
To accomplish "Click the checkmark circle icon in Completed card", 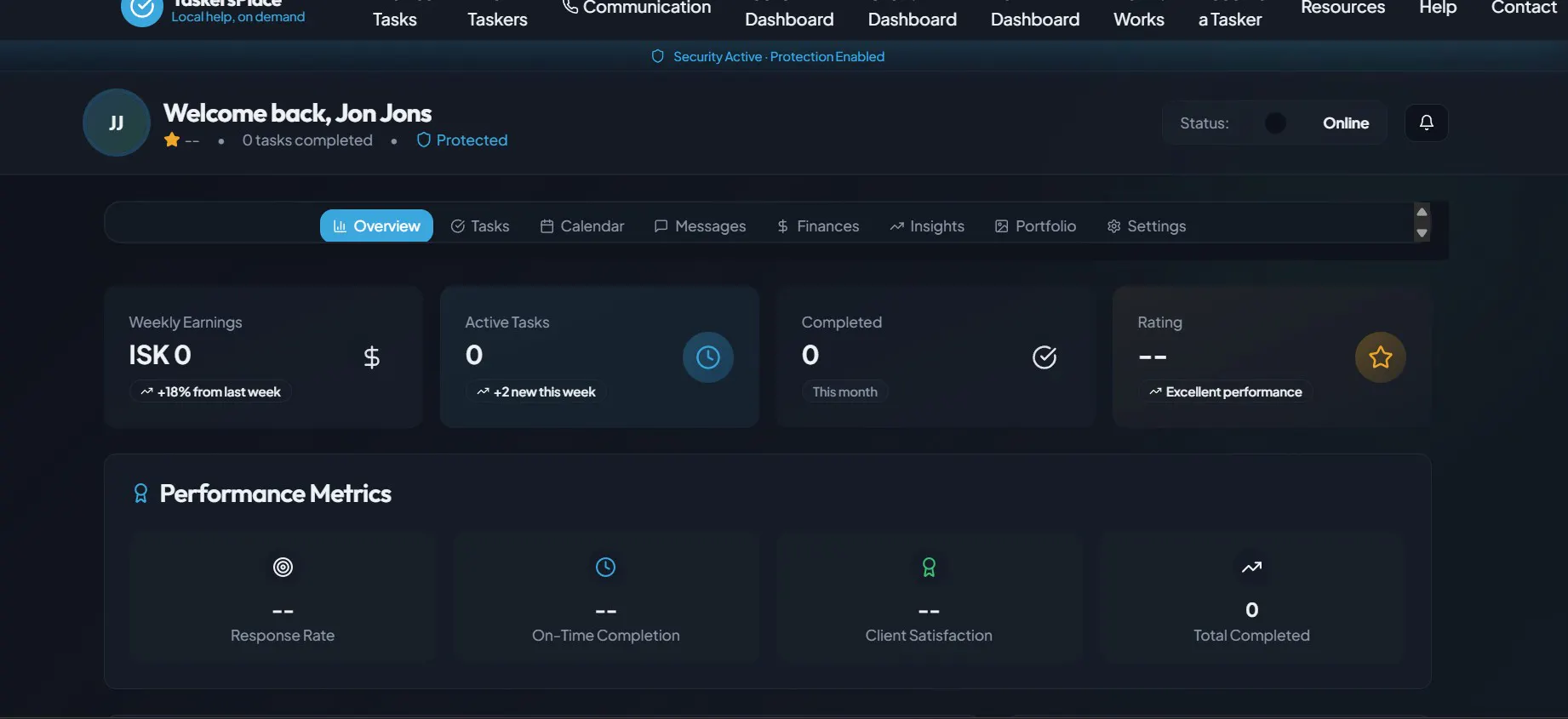I will tap(1044, 357).
